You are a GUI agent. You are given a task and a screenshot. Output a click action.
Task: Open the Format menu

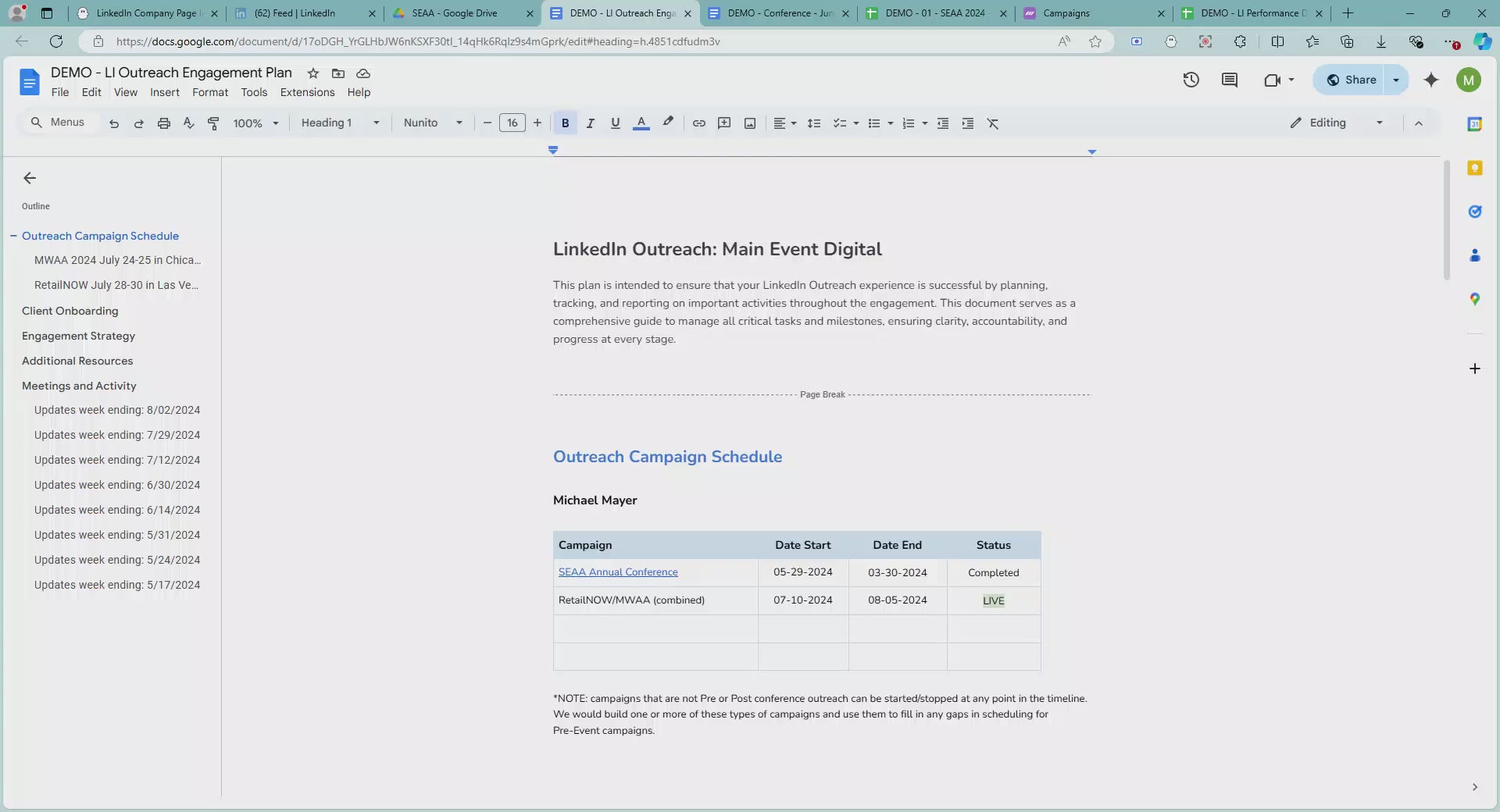pos(210,92)
